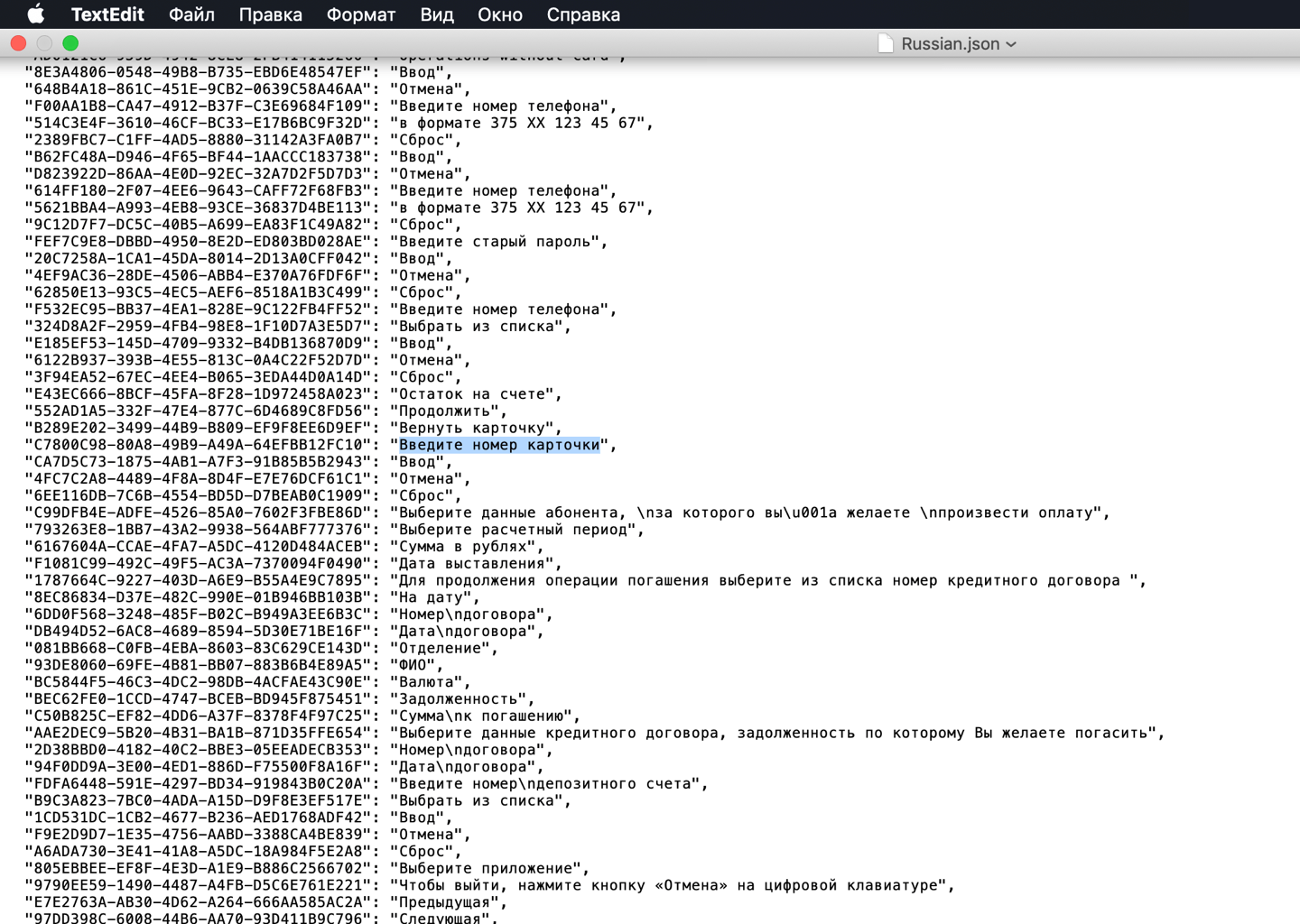Open the Окно menu
Viewport: 1300px width, 924px height.
tap(500, 14)
